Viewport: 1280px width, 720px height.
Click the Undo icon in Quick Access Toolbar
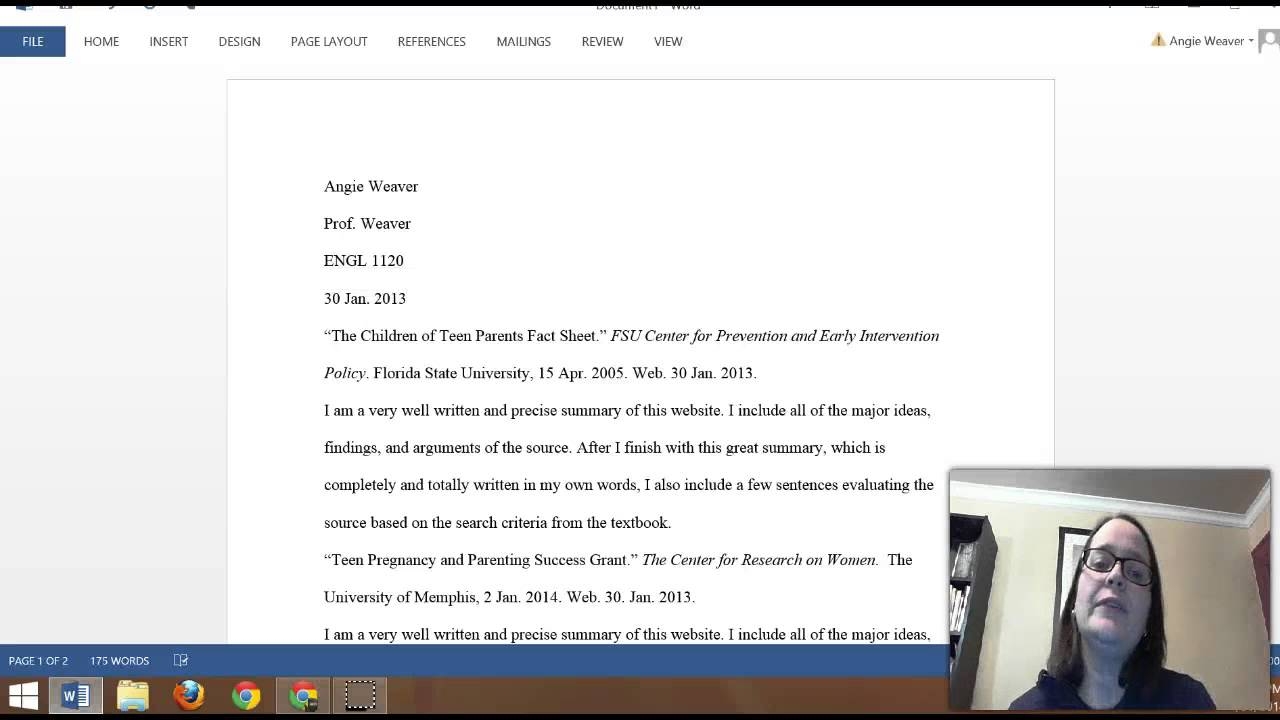[x=110, y=6]
